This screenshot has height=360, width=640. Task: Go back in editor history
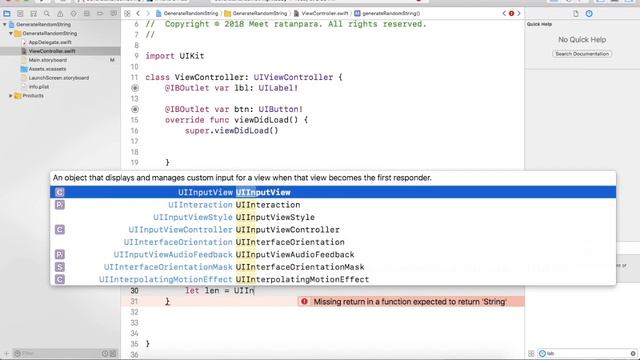pos(138,13)
